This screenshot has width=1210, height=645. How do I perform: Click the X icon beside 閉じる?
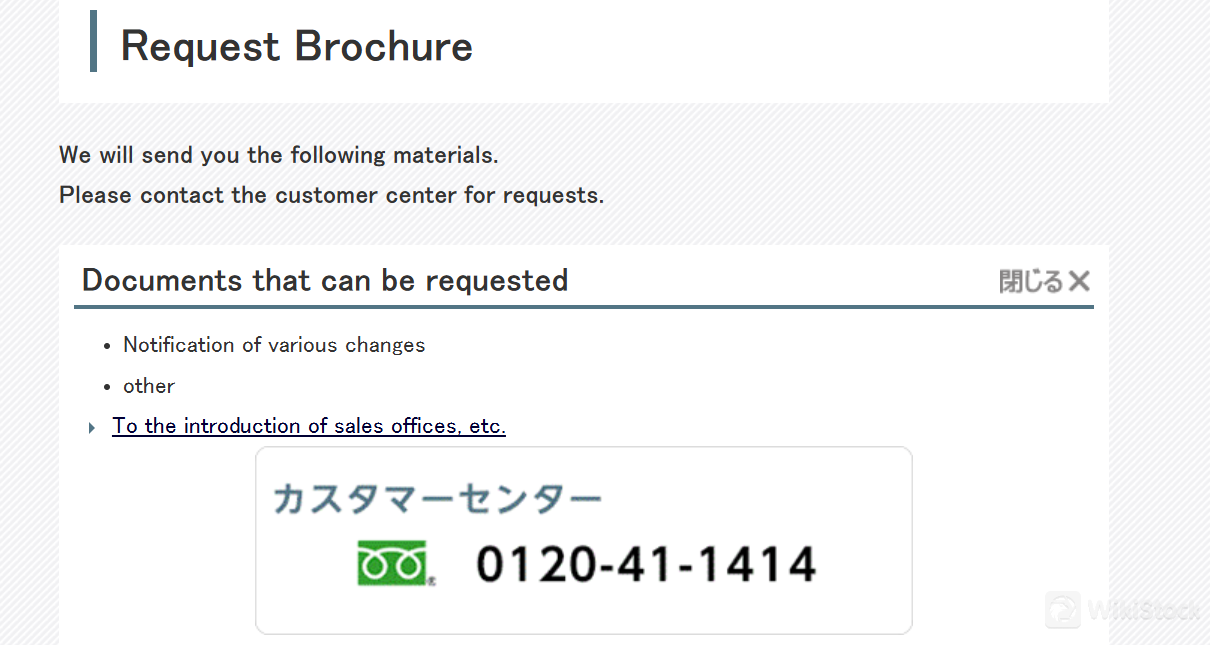1079,282
